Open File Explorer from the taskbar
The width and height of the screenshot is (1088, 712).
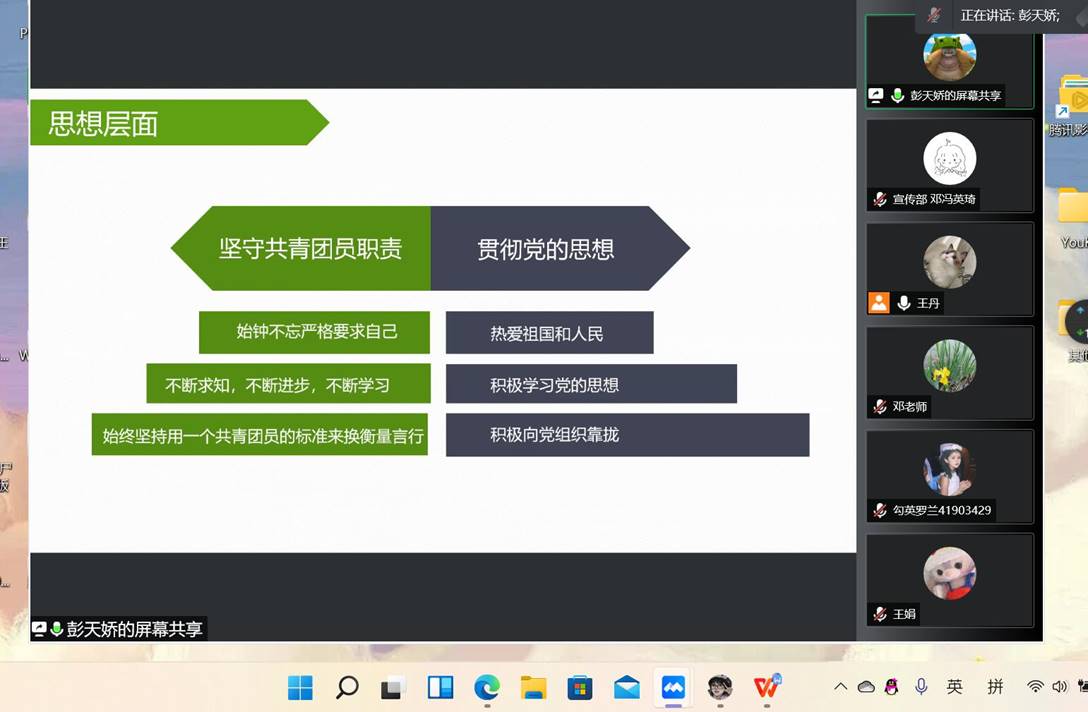[533, 687]
